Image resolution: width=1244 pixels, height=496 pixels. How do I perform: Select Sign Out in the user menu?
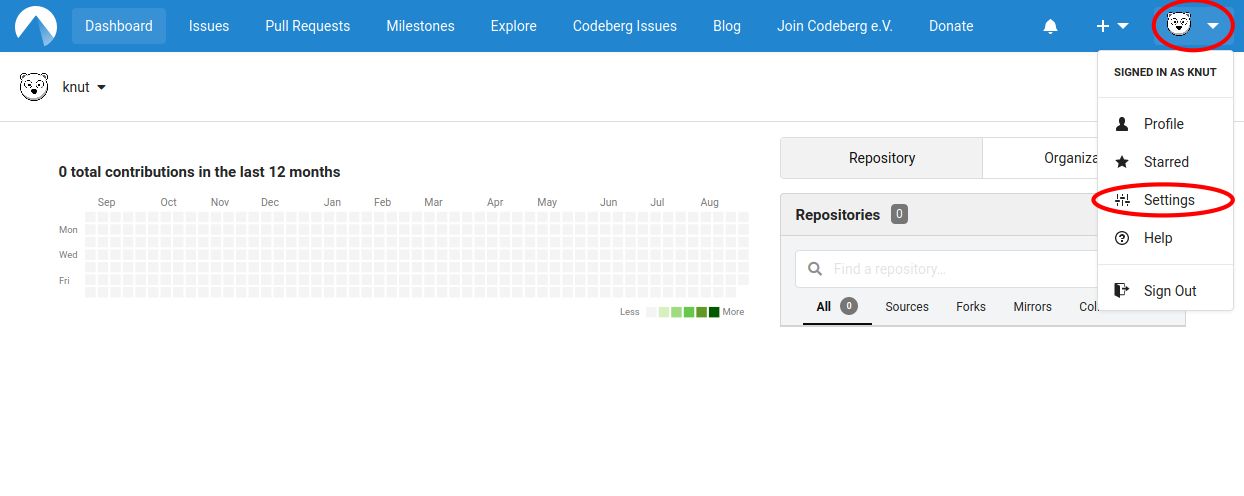pyautogui.click(x=1169, y=291)
